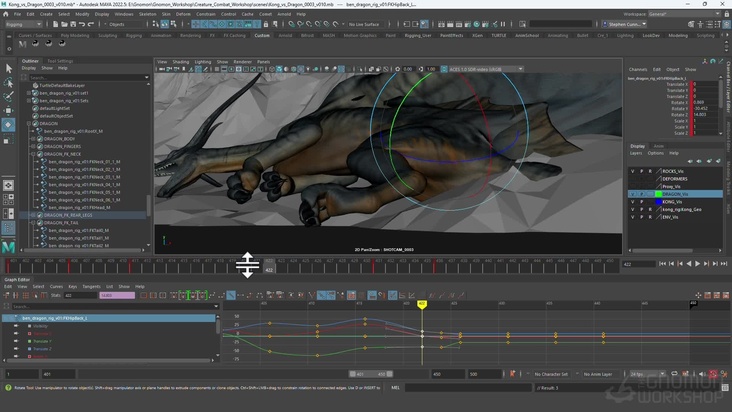The height and width of the screenshot is (412, 732).
Task: Toggle visibility V of ROCKS_Vis layer
Action: pyautogui.click(x=631, y=170)
